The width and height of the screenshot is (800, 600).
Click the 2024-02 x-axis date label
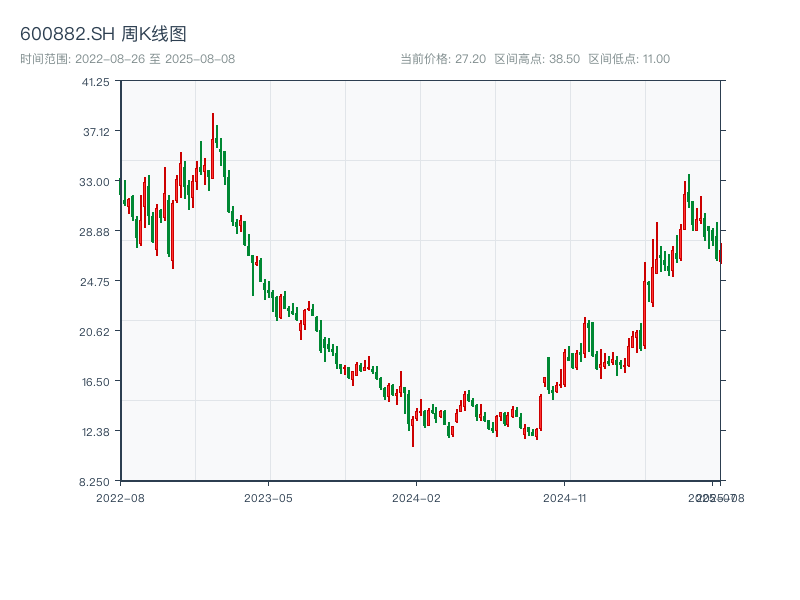point(416,497)
